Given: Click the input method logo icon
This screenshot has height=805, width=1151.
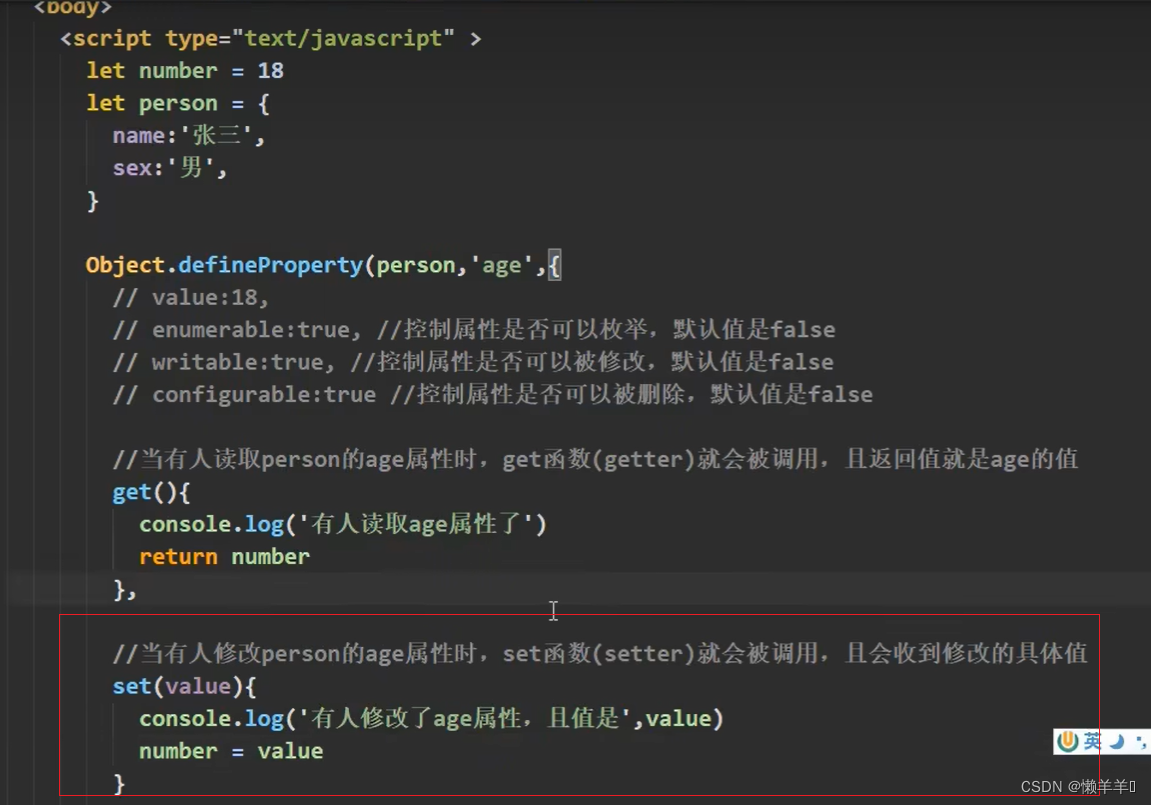Looking at the screenshot, I should click(x=1068, y=741).
